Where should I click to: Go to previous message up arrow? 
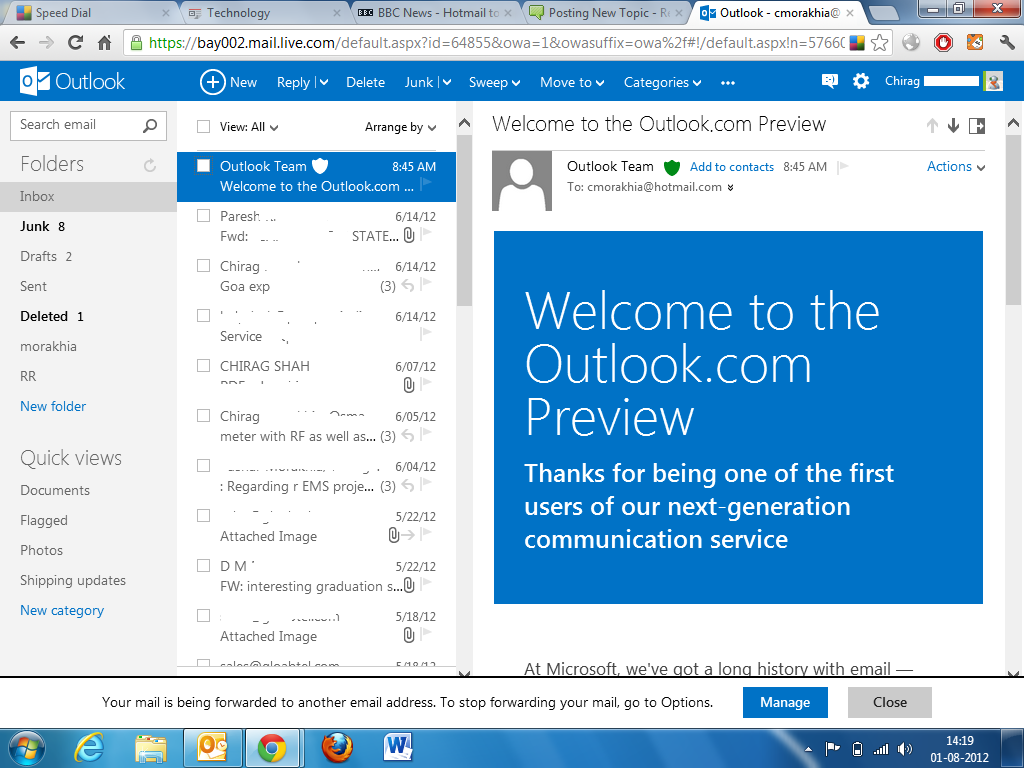[x=933, y=125]
